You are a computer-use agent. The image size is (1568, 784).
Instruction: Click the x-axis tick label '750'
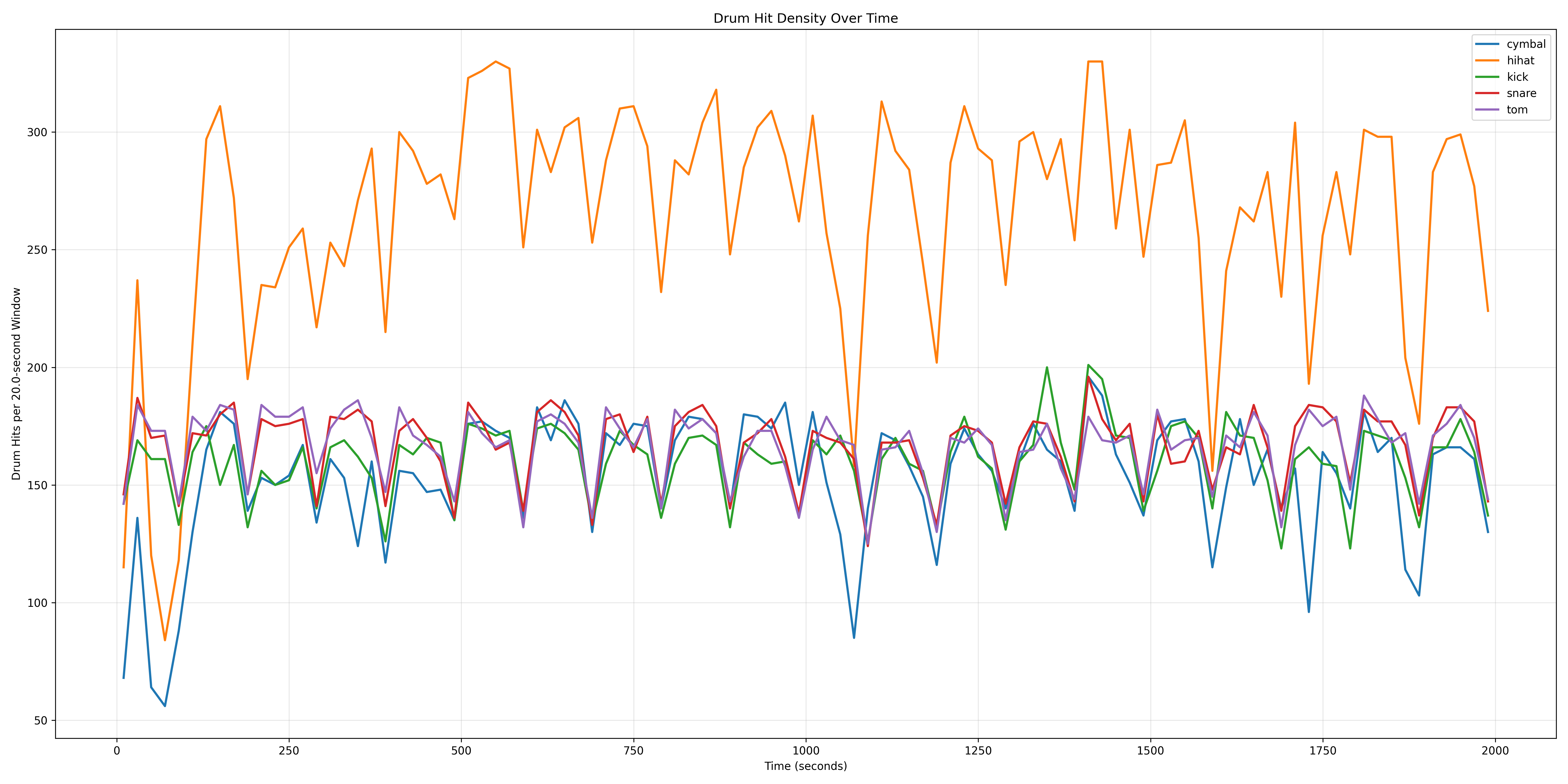(634, 751)
